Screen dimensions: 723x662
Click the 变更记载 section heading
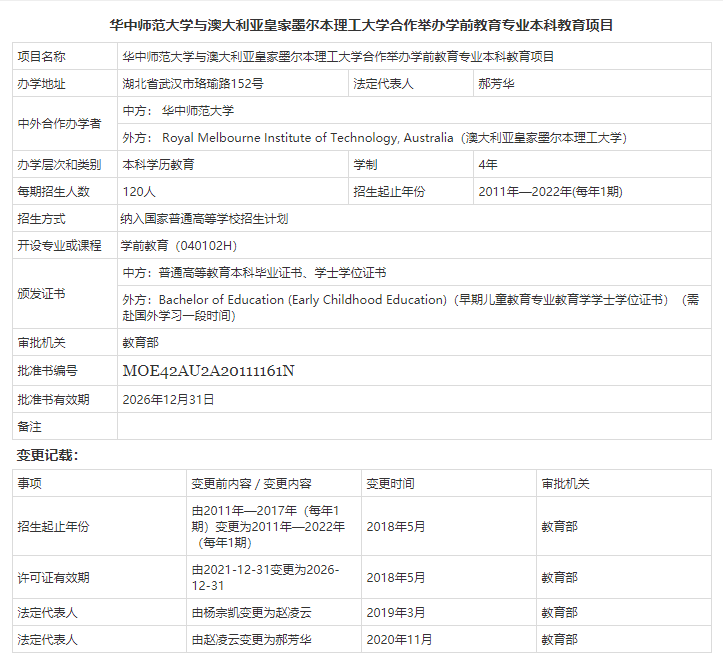point(47,455)
